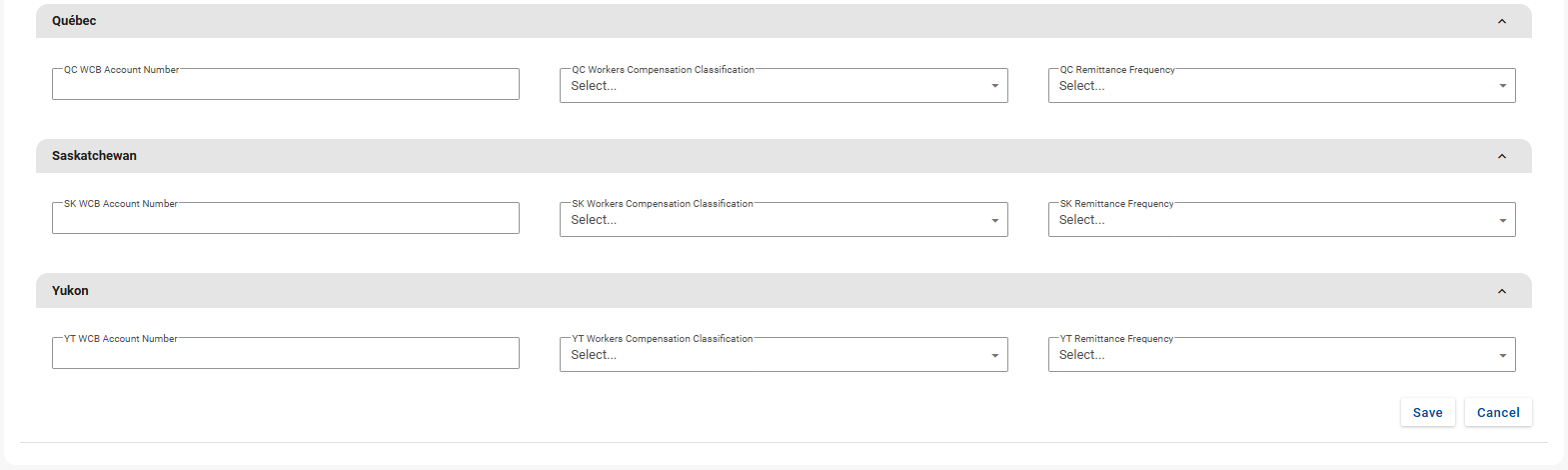Open the SK Remittance Frequency select field
The image size is (1568, 470).
[x=1269, y=220]
